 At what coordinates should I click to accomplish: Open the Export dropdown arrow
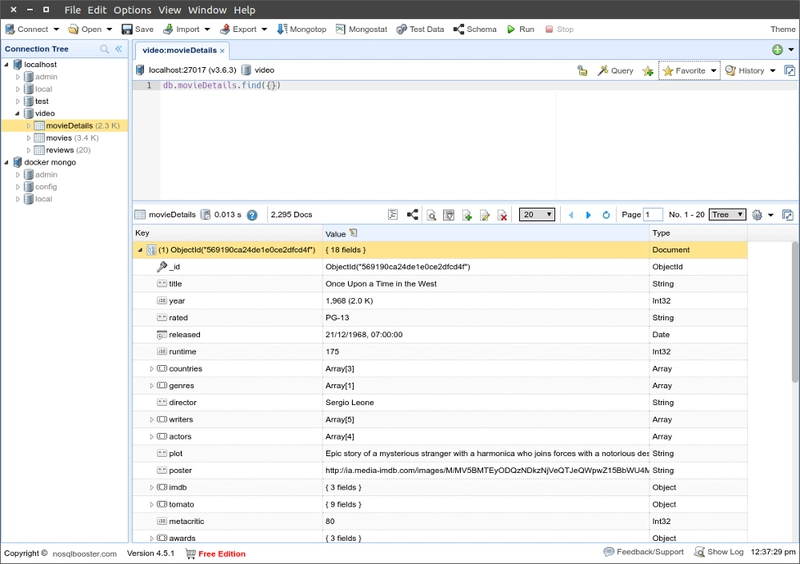(264, 29)
